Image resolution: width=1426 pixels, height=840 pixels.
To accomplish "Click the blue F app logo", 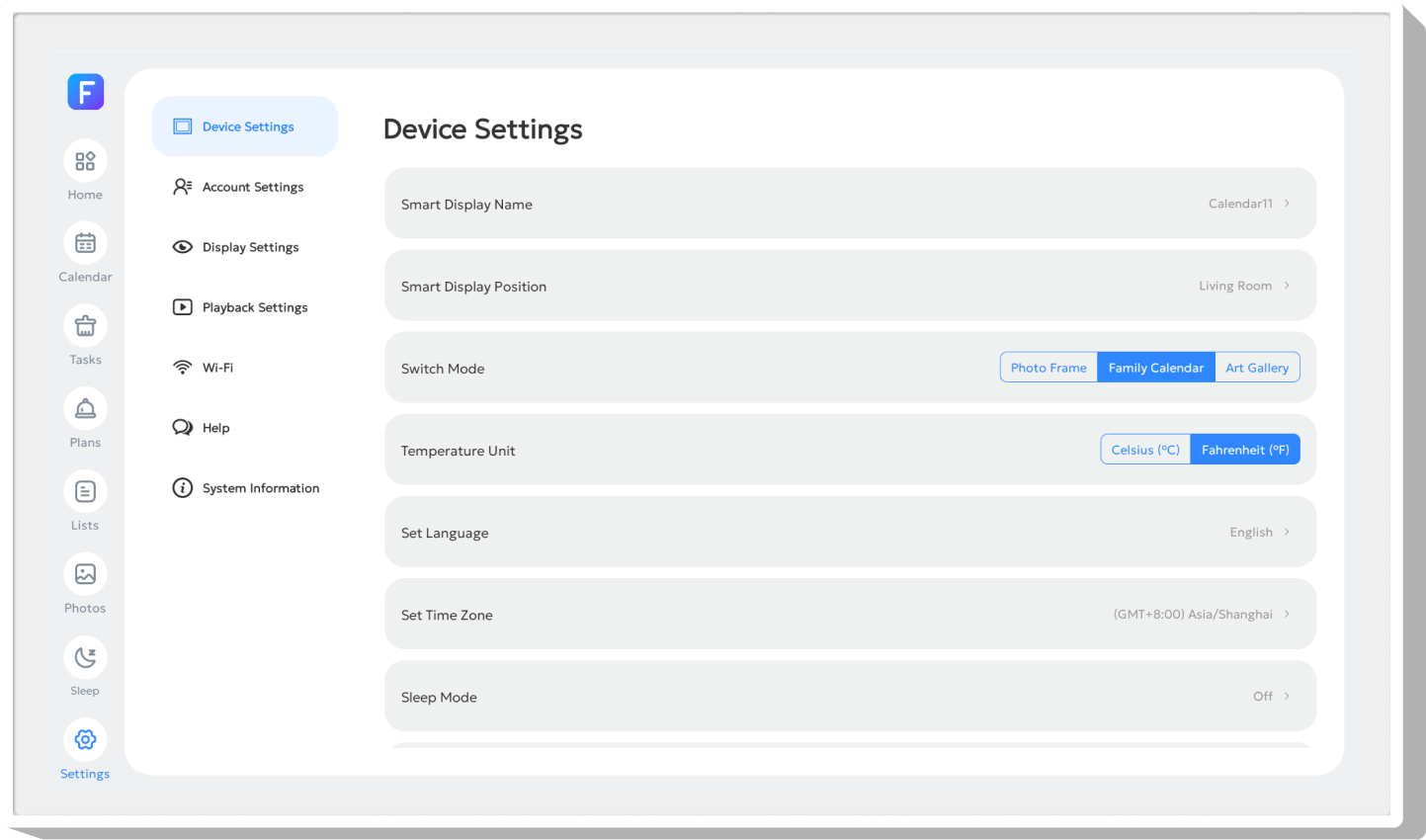I will tap(86, 92).
